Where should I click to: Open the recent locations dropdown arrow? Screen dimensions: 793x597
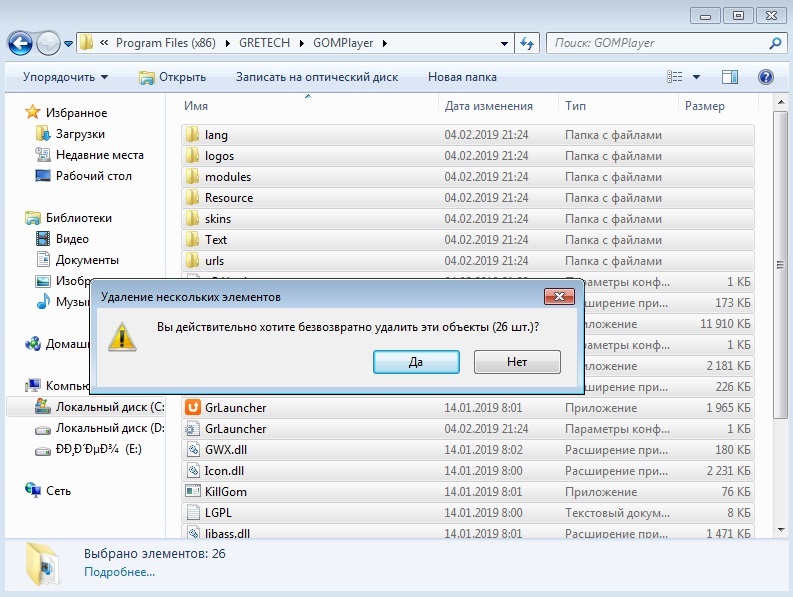pos(68,44)
